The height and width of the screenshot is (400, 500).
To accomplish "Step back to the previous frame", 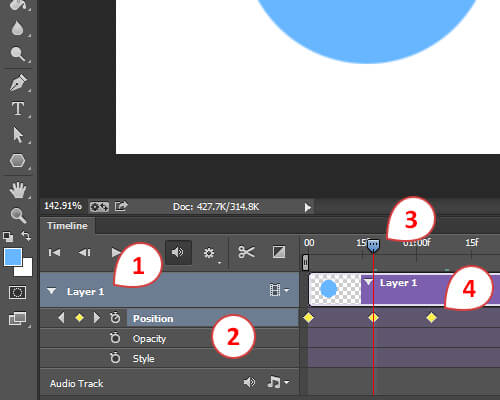I will (x=85, y=253).
